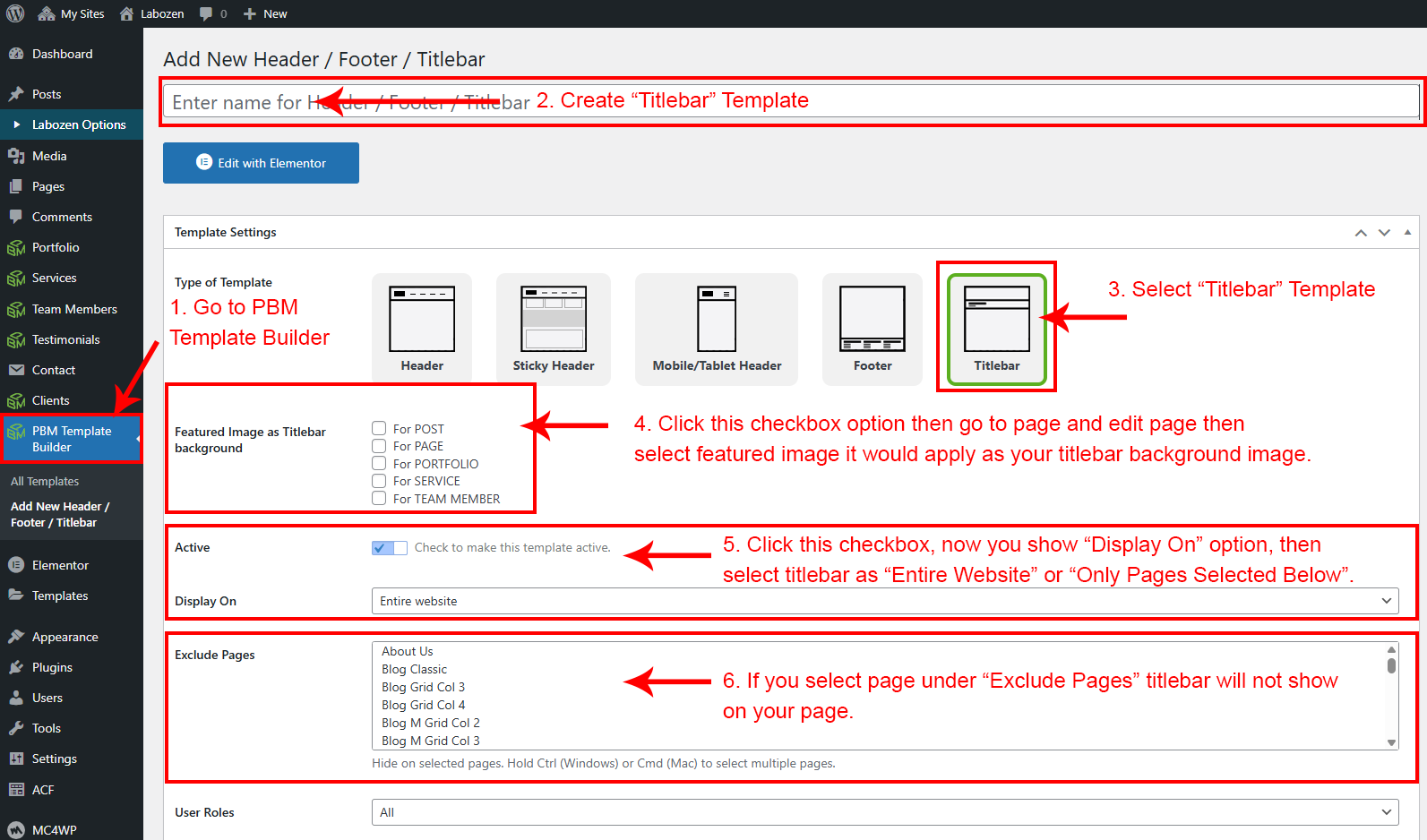Pick the Titlebar template type icon
Viewport: 1427px width, 840px height.
click(996, 320)
